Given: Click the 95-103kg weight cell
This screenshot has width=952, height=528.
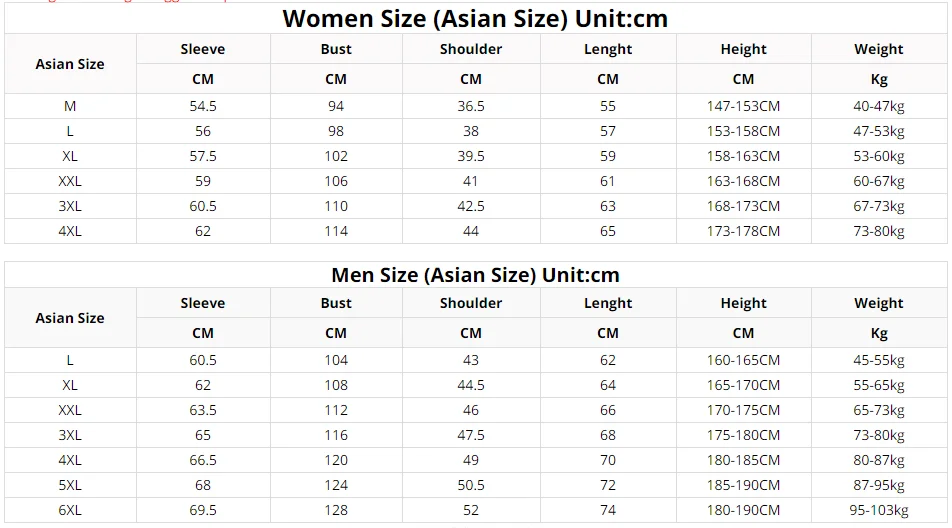Looking at the screenshot, I should coord(878,510).
